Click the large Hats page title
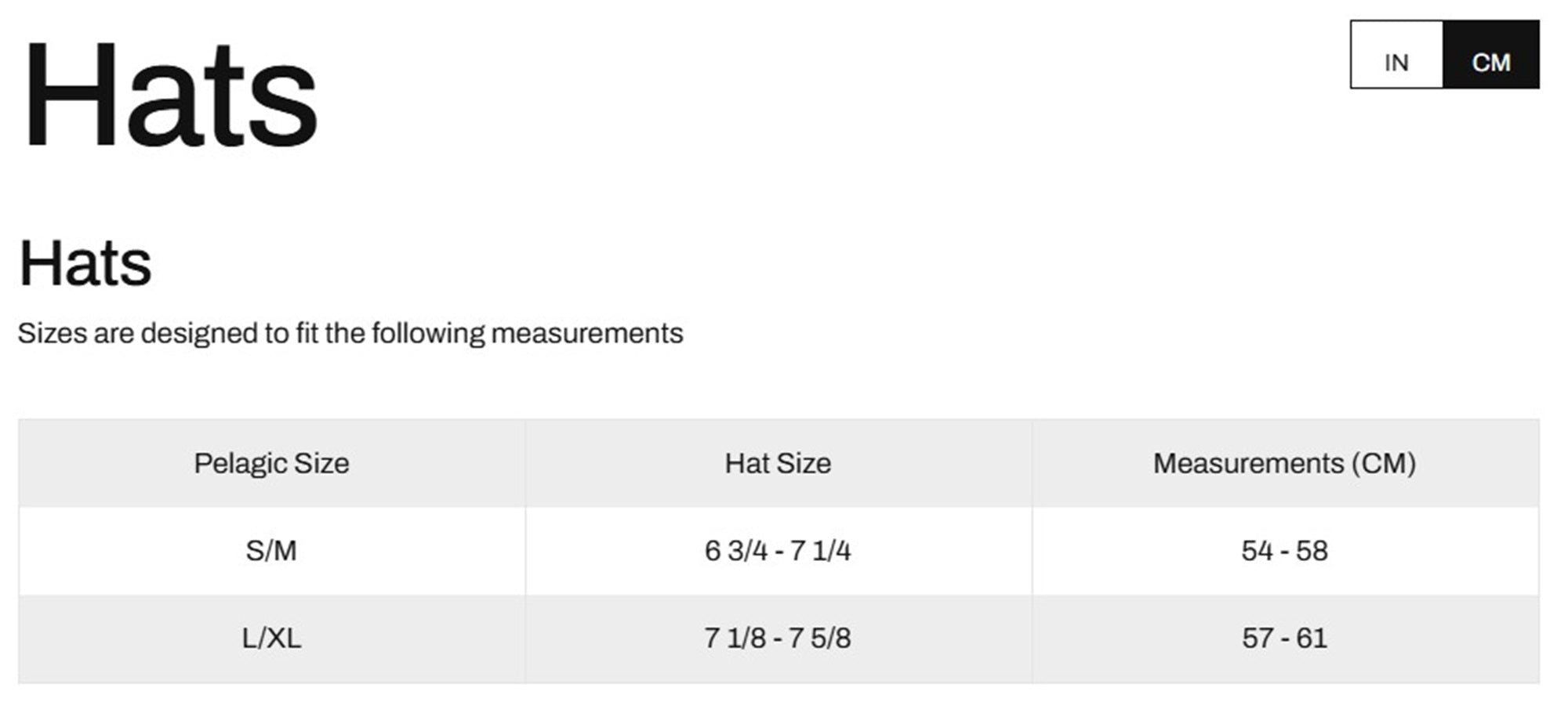 pyautogui.click(x=170, y=94)
